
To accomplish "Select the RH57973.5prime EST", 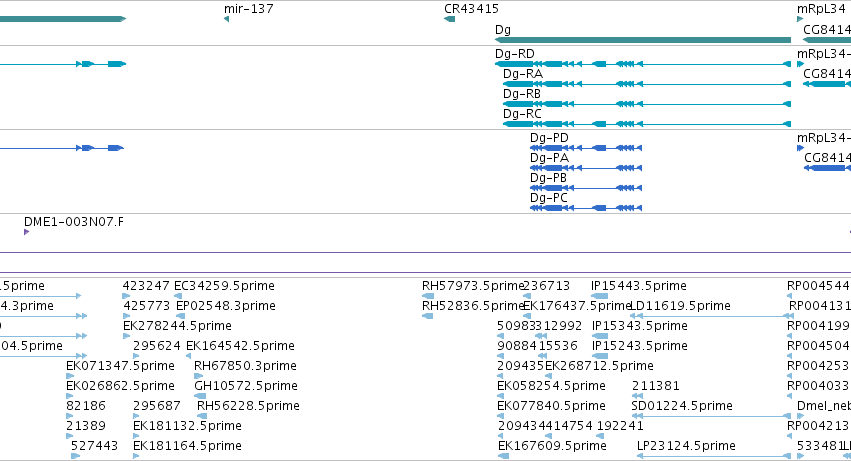I will tap(428, 296).
